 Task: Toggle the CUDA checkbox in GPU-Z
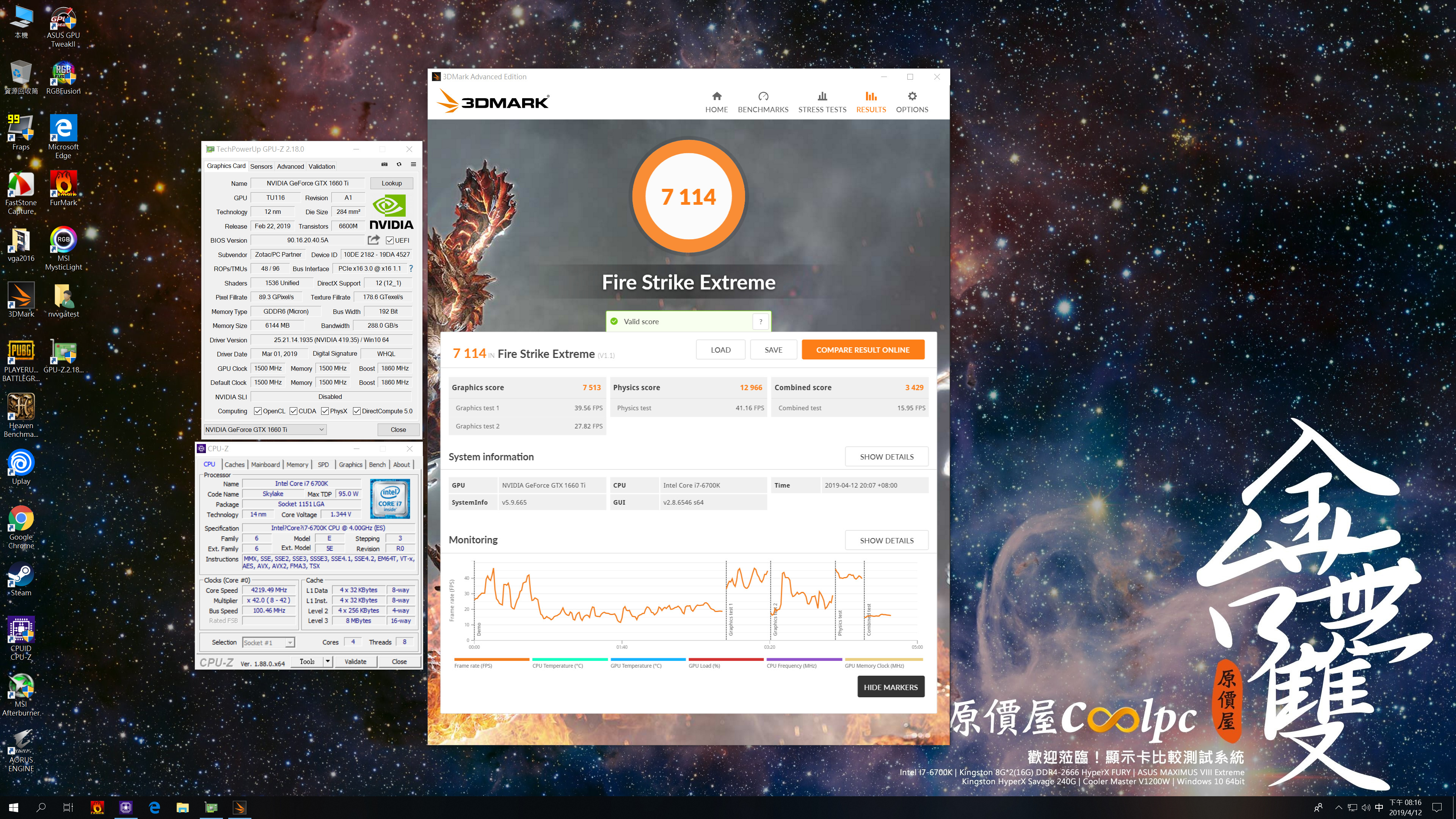293,411
